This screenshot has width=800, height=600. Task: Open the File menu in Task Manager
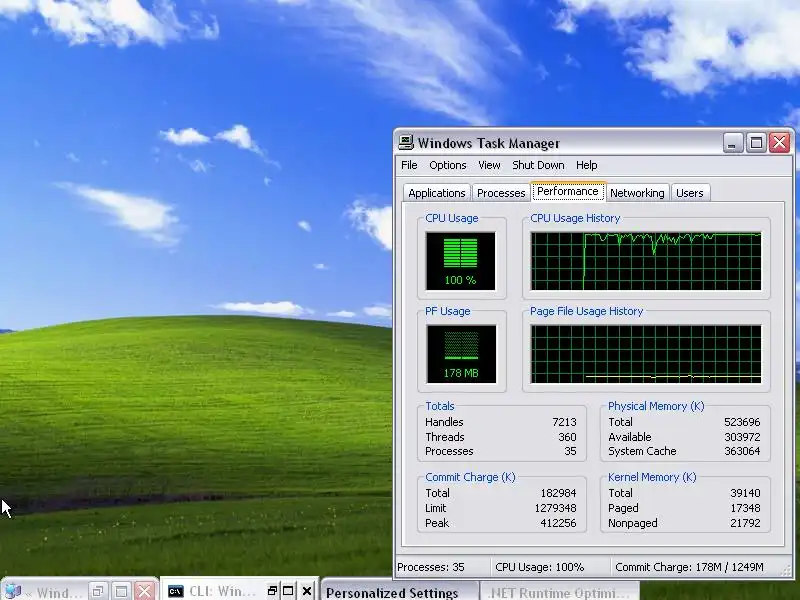(x=409, y=165)
